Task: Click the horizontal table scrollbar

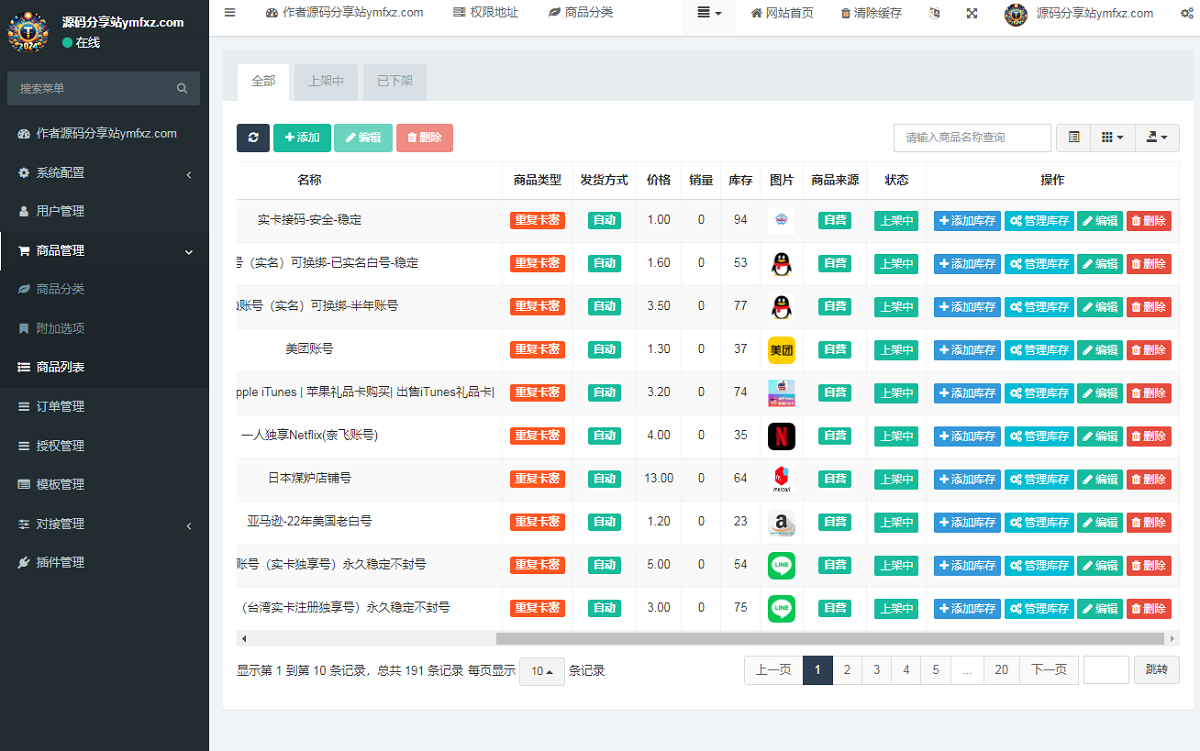Action: click(x=830, y=638)
